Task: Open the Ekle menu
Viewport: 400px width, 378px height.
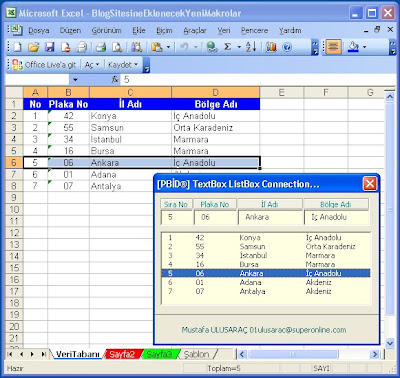Action: tap(139, 31)
